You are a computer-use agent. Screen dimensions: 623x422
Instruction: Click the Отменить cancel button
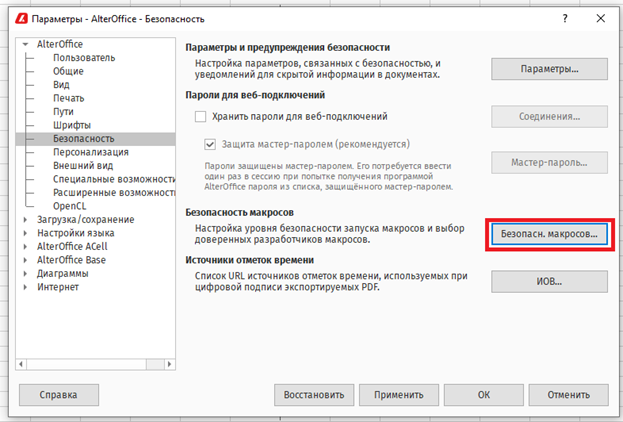click(x=569, y=395)
